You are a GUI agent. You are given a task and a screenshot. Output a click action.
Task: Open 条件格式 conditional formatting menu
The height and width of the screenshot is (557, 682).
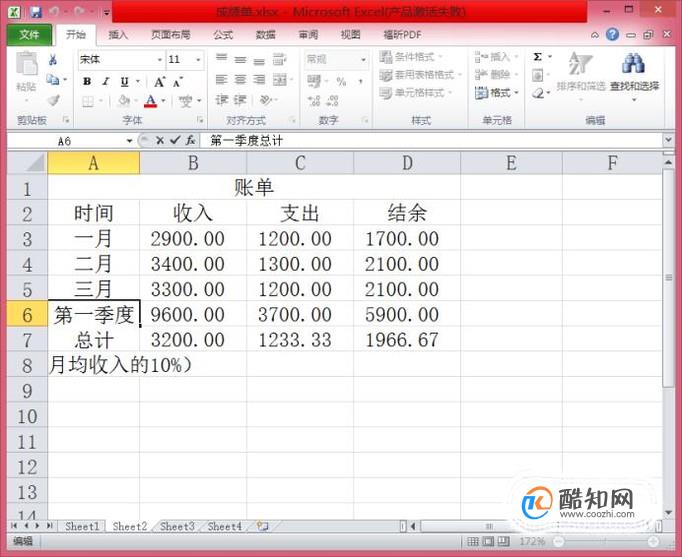[x=411, y=57]
